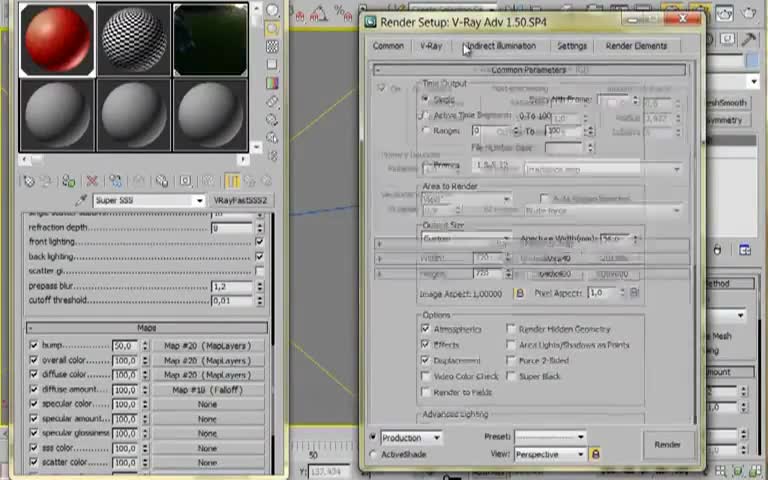Viewport: 768px width, 480px height.
Task: Toggle the bump map checkbox
Action: [33, 345]
